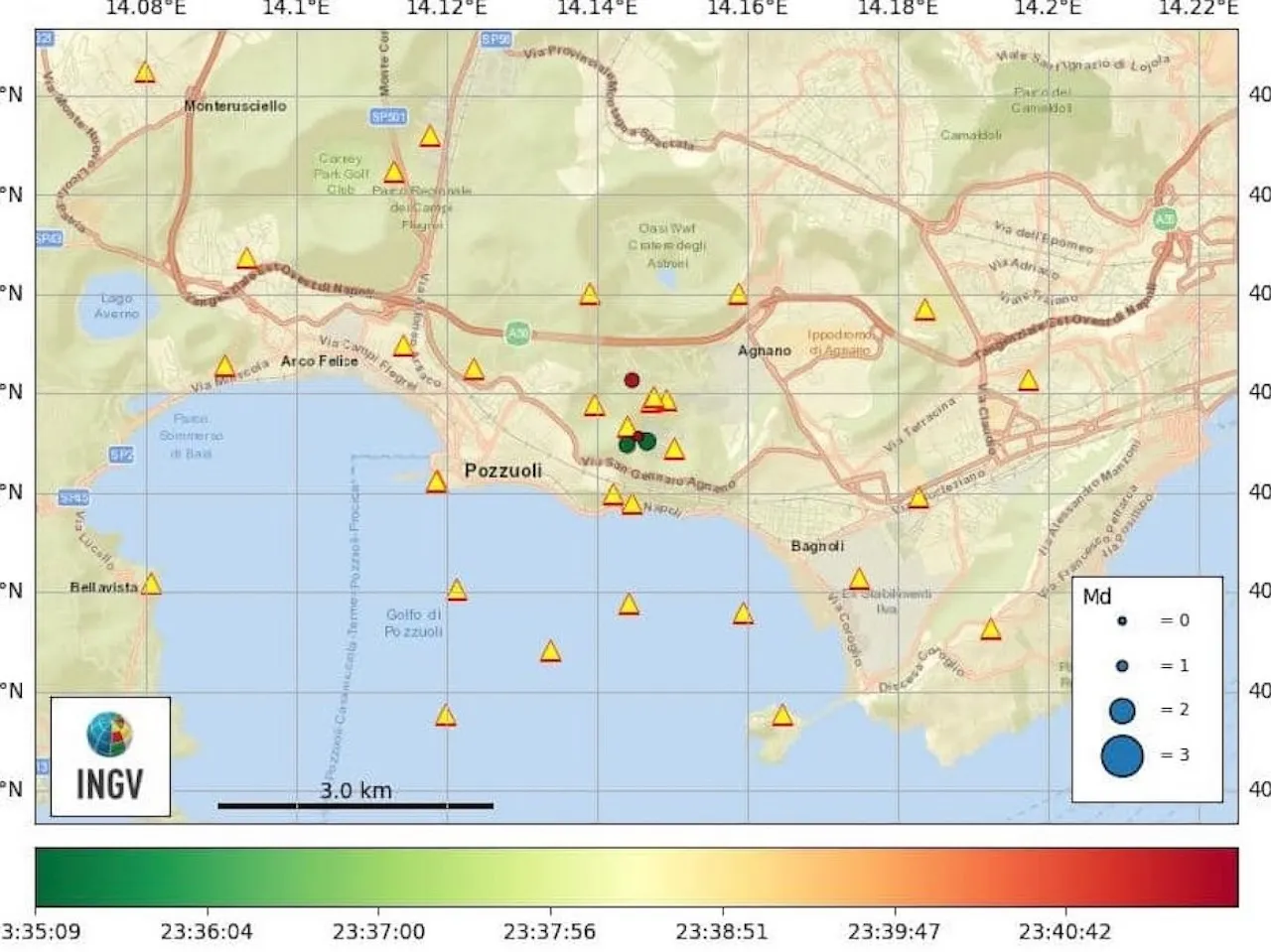Click the 'Via Terracina' road label
This screenshot has height=952, width=1271.
pos(919,423)
